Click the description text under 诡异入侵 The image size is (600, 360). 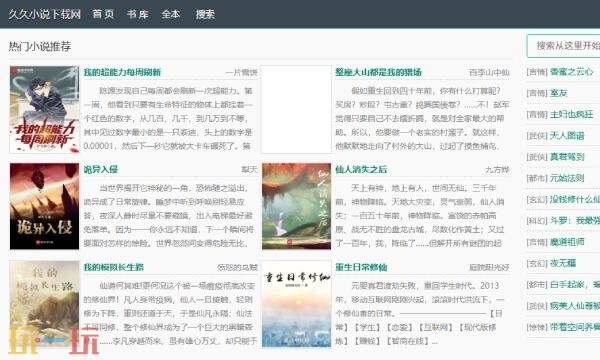coord(169,215)
